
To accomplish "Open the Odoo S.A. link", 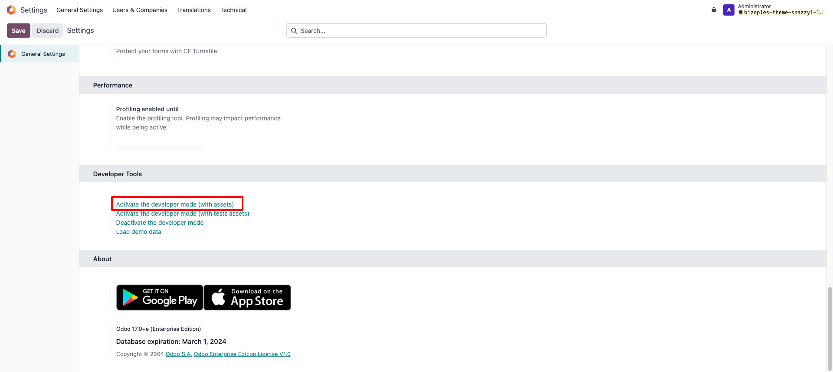I will pos(178,354).
